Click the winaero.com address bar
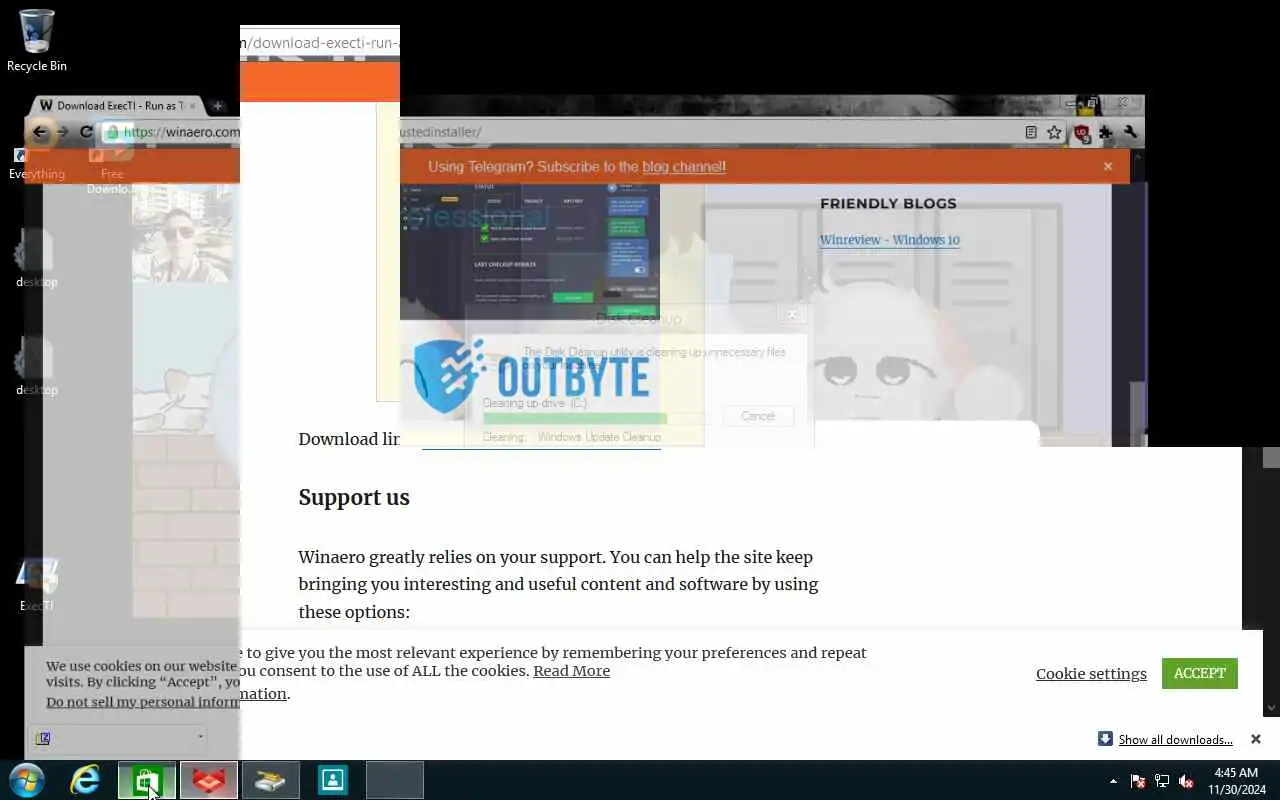 (560, 132)
